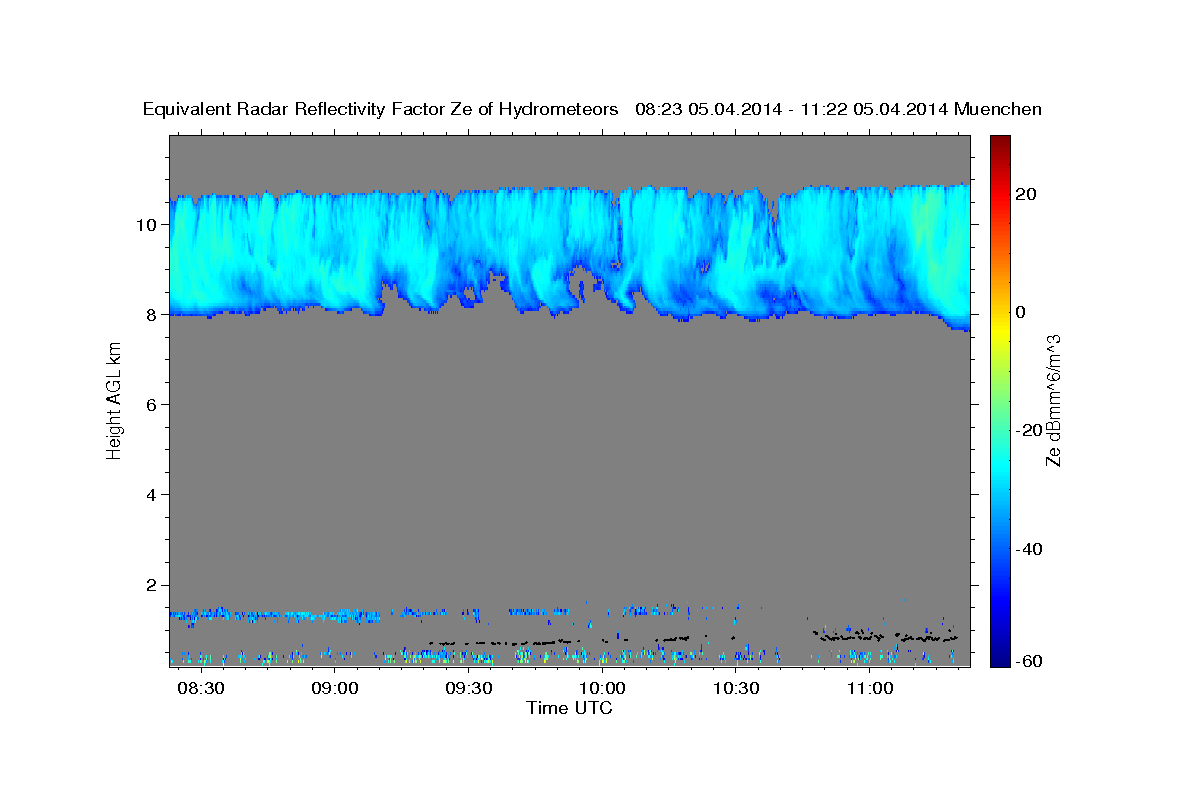This screenshot has width=1200, height=800.
Task: Click the dark red top of the colorbar
Action: [x=1000, y=141]
